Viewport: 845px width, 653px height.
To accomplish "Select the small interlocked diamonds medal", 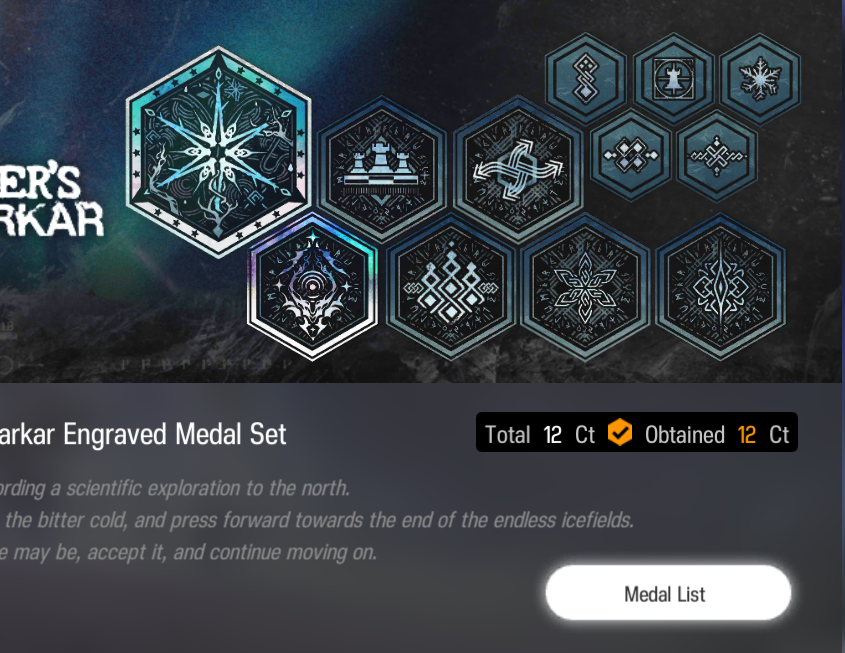I will click(631, 156).
